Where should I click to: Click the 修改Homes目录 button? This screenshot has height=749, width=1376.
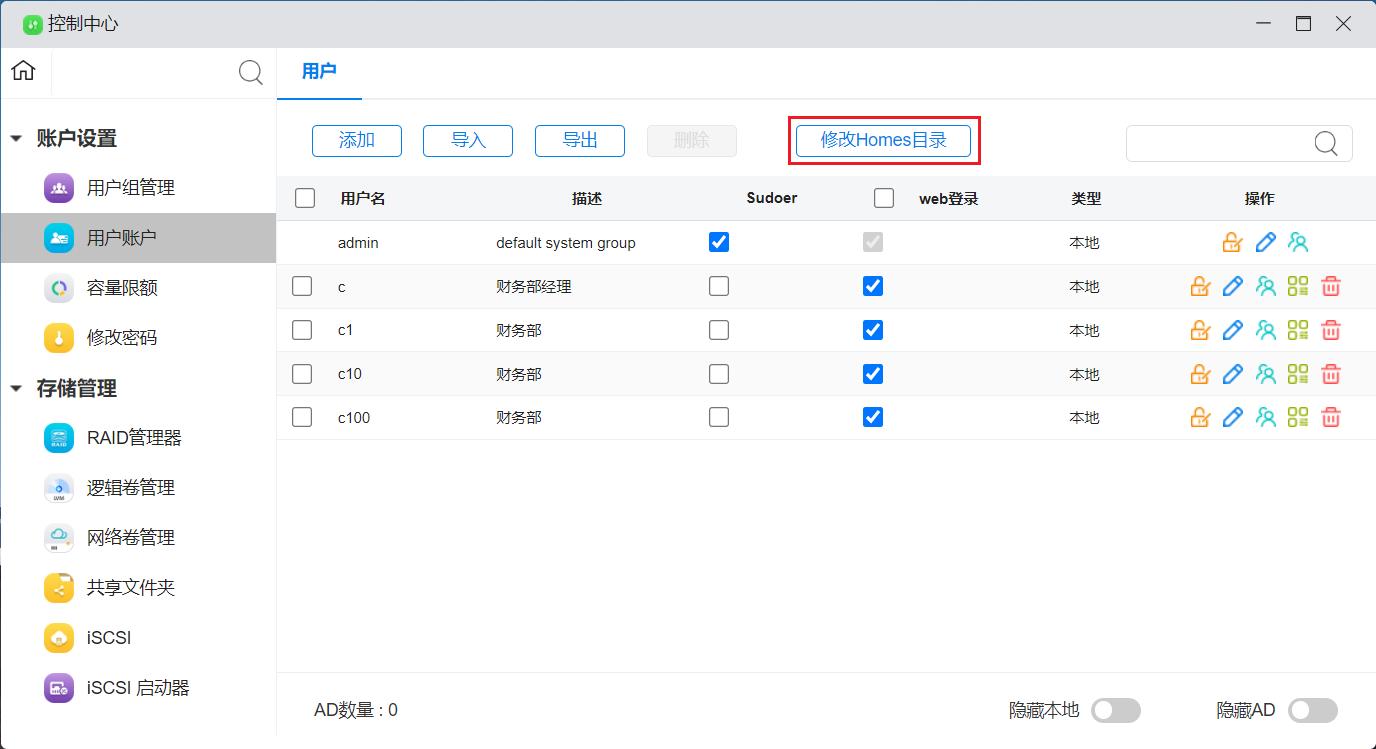coord(883,140)
